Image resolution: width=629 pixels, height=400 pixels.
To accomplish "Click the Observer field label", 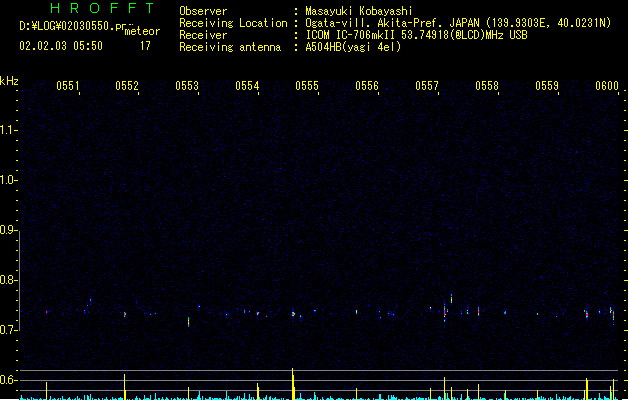I will pos(203,11).
